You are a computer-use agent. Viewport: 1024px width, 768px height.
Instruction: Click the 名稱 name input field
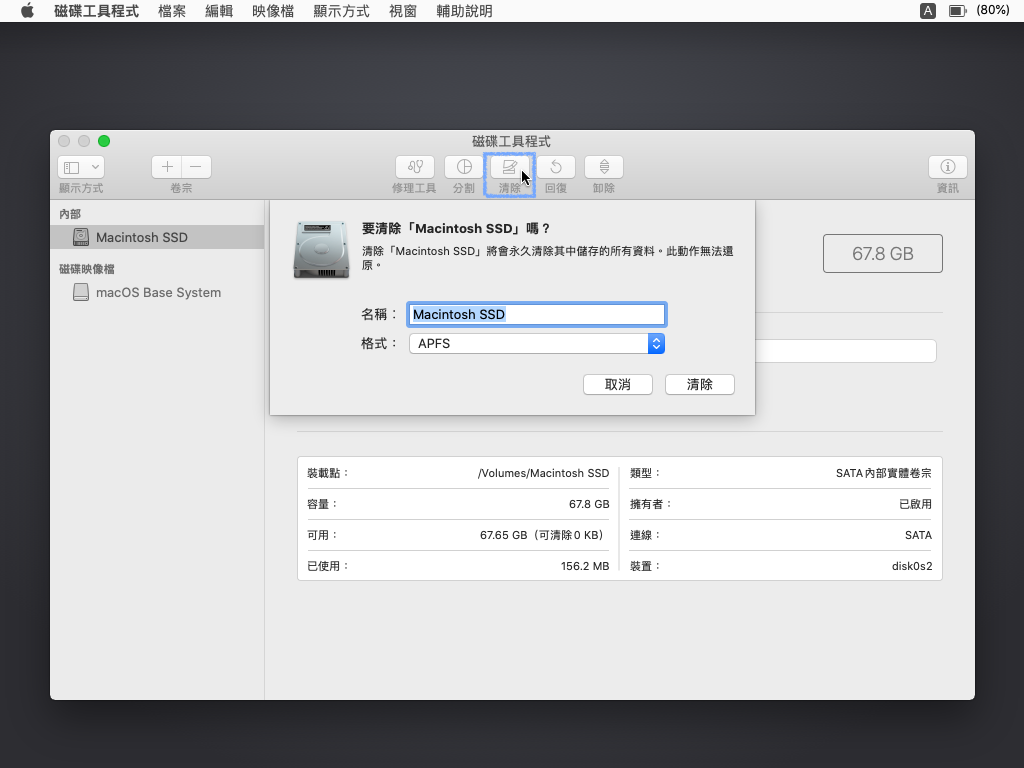coord(536,315)
